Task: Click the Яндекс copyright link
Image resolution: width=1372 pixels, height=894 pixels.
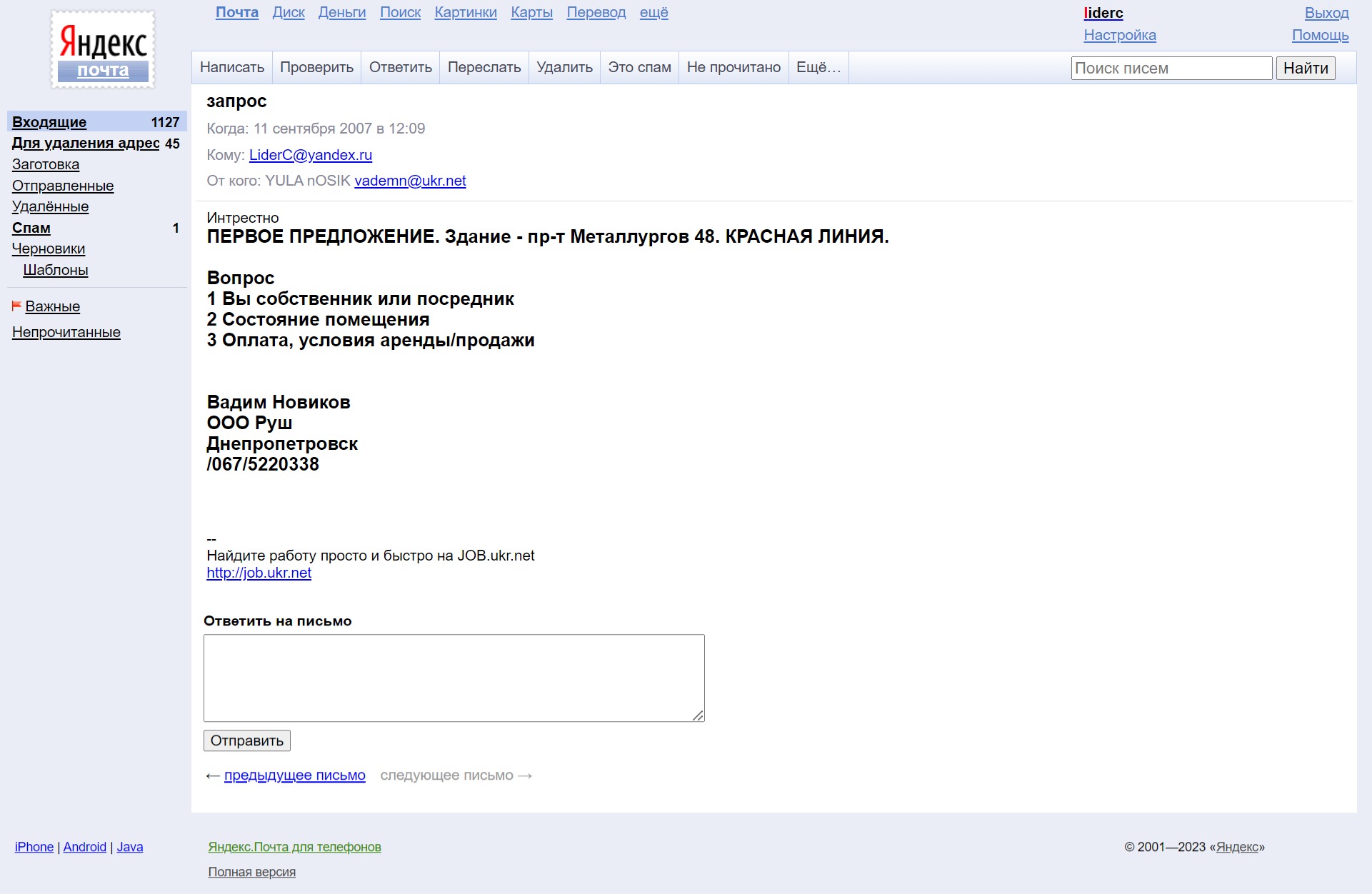Action: pos(1237,847)
